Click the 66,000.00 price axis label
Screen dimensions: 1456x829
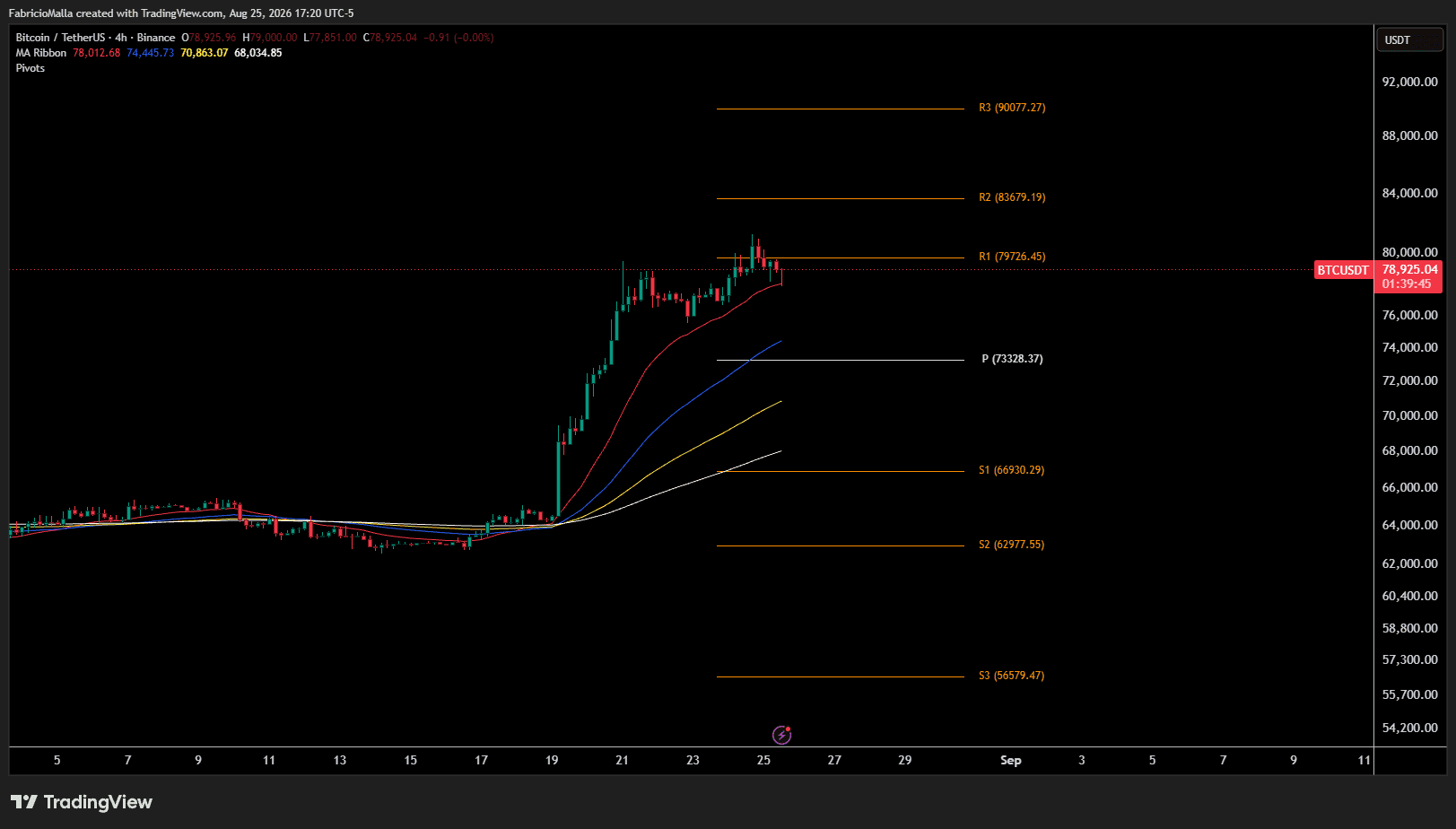click(x=1409, y=487)
